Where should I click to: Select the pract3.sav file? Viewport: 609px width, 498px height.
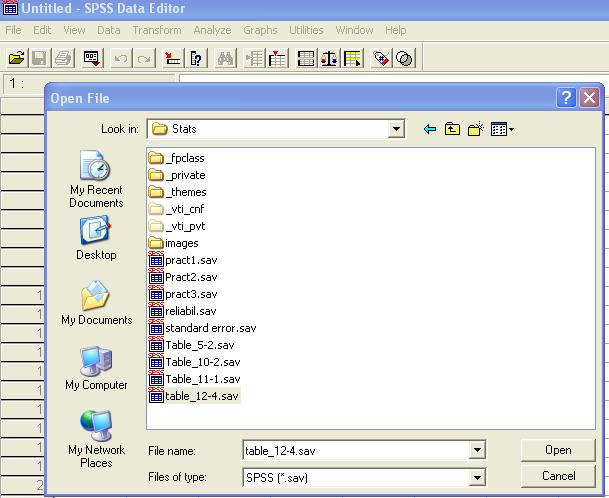183,294
